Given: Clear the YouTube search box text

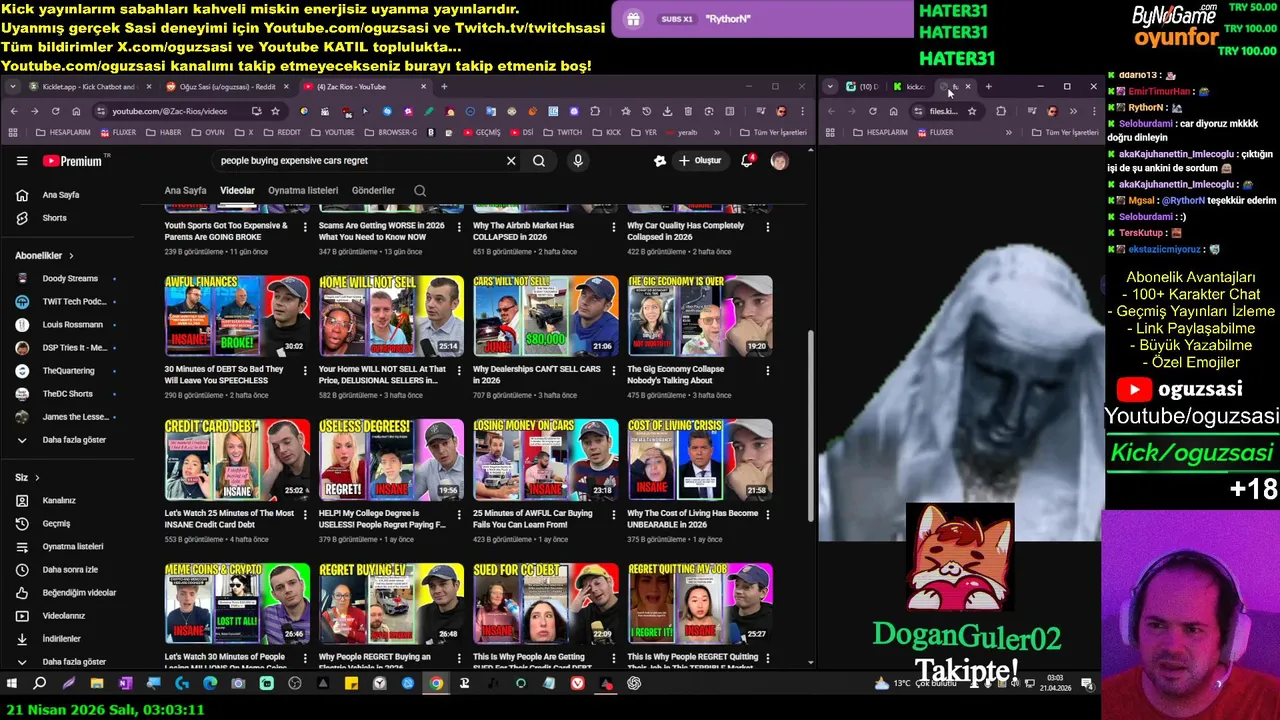Looking at the screenshot, I should point(511,160).
